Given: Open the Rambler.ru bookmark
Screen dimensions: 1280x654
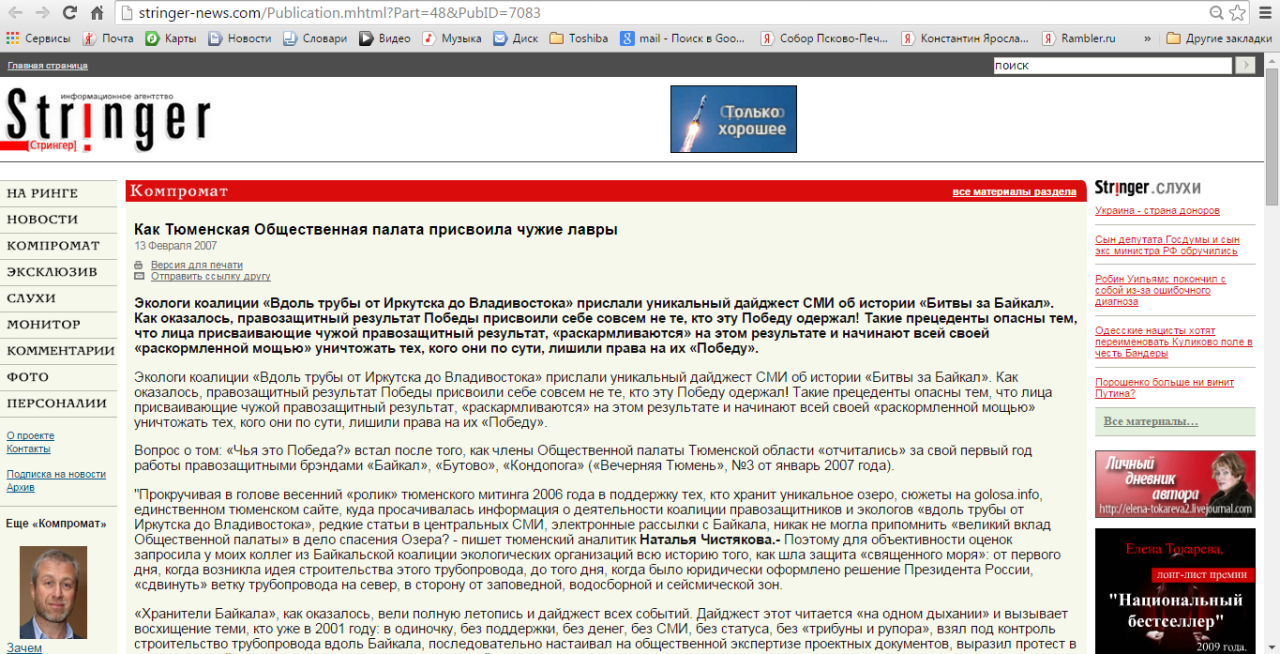Looking at the screenshot, I should pos(1079,38).
